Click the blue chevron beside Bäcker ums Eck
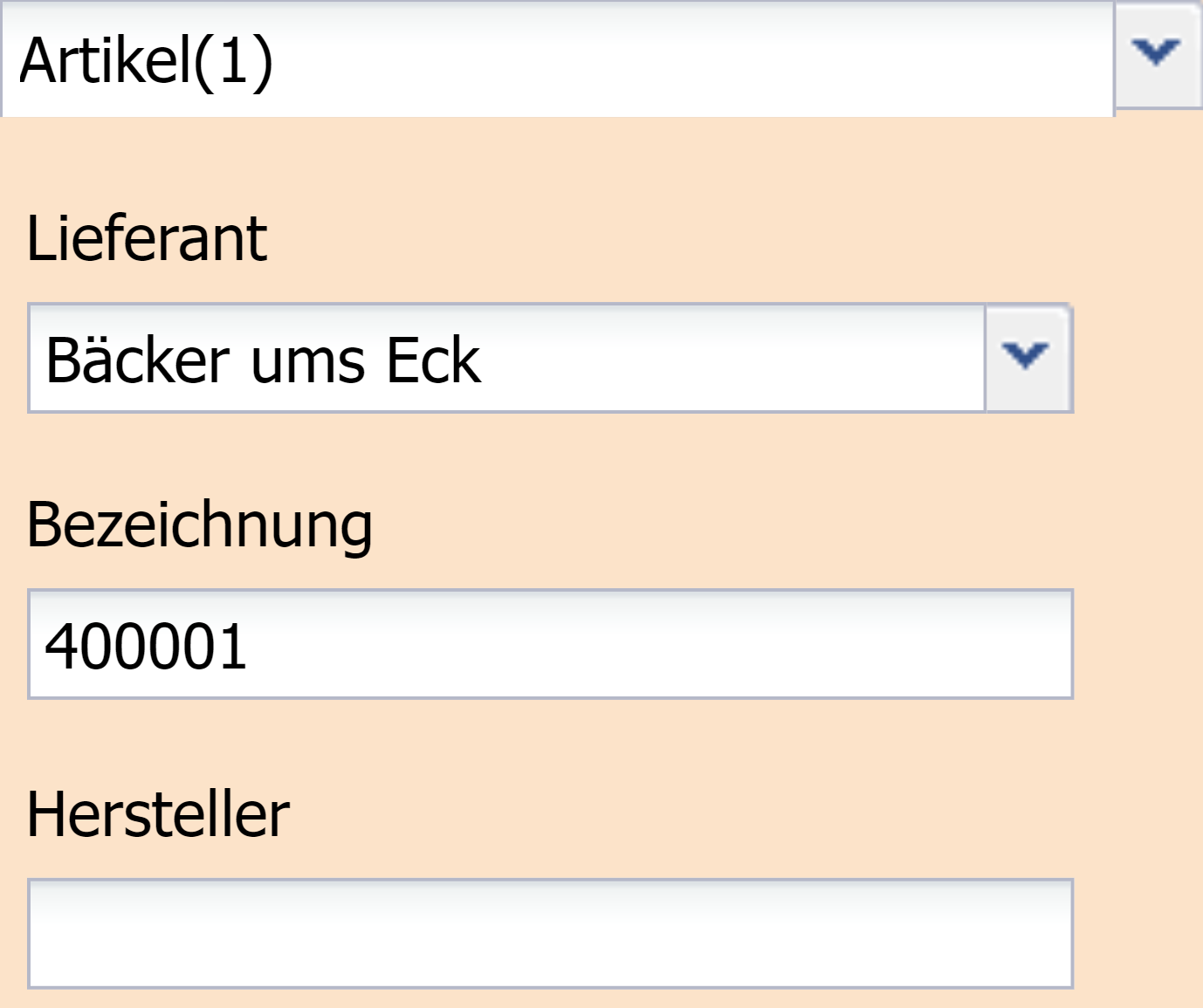 pyautogui.click(x=1026, y=354)
